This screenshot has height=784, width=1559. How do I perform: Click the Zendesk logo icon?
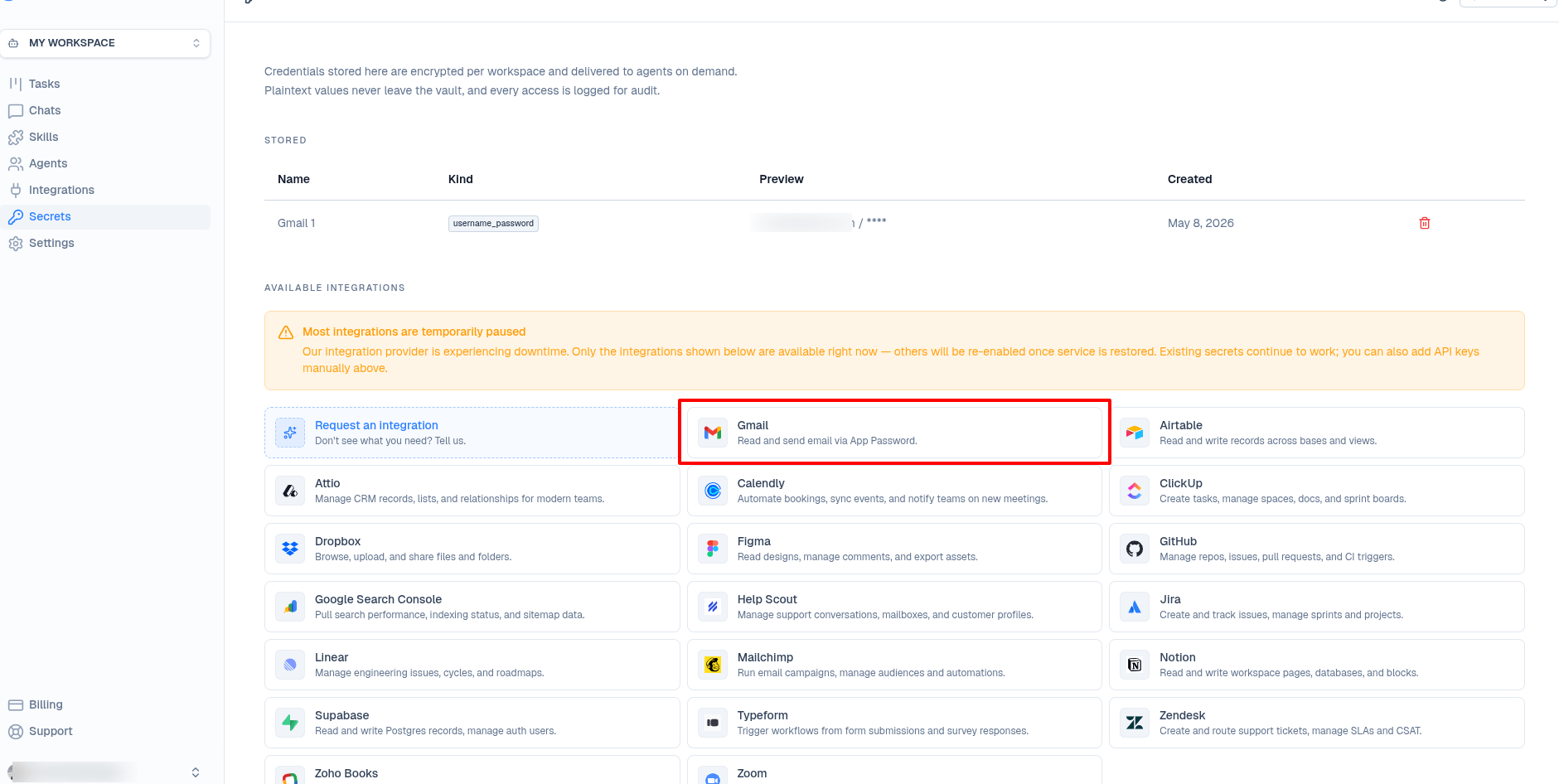point(1135,723)
